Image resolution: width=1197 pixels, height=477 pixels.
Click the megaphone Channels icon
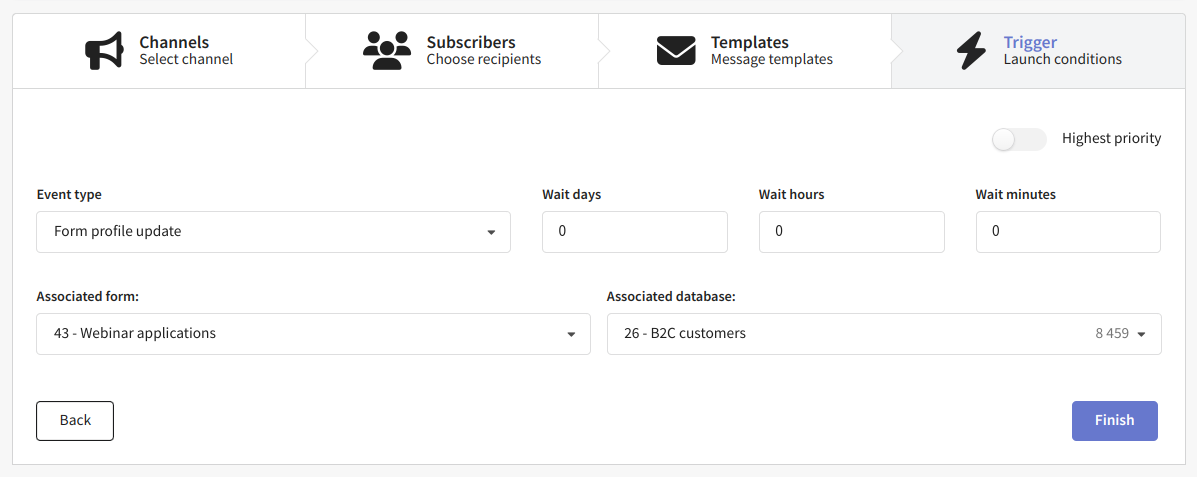tap(104, 50)
